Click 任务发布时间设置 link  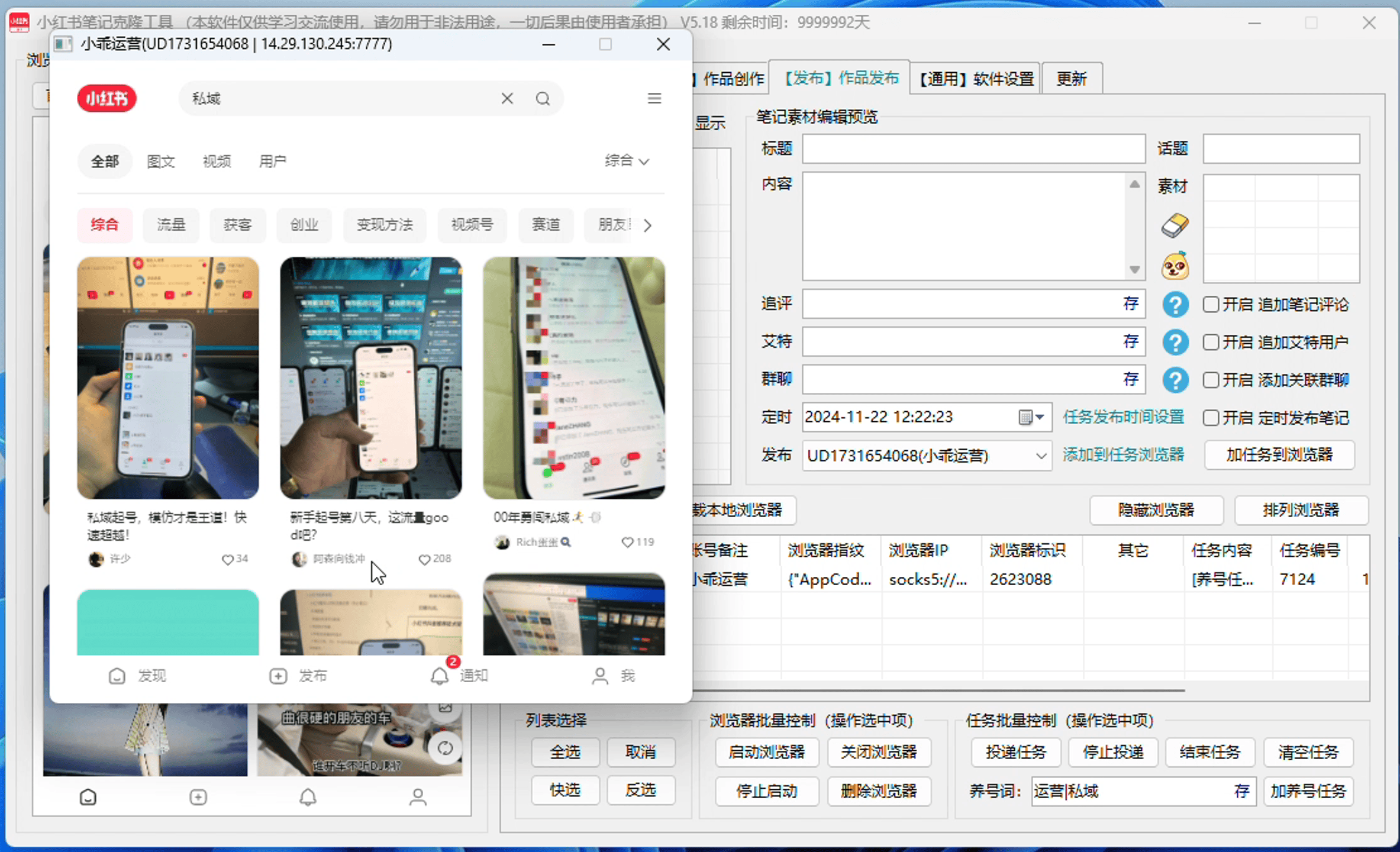tap(1123, 417)
